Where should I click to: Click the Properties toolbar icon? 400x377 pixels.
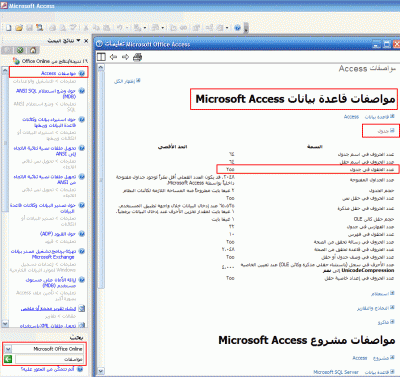[196, 28]
